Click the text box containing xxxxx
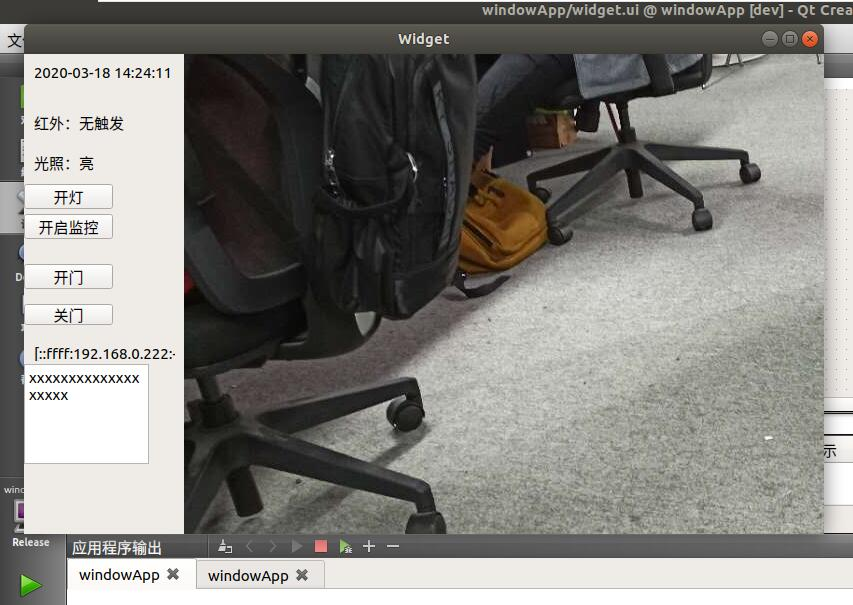Screen dimensions: 853x605 click(x=86, y=414)
